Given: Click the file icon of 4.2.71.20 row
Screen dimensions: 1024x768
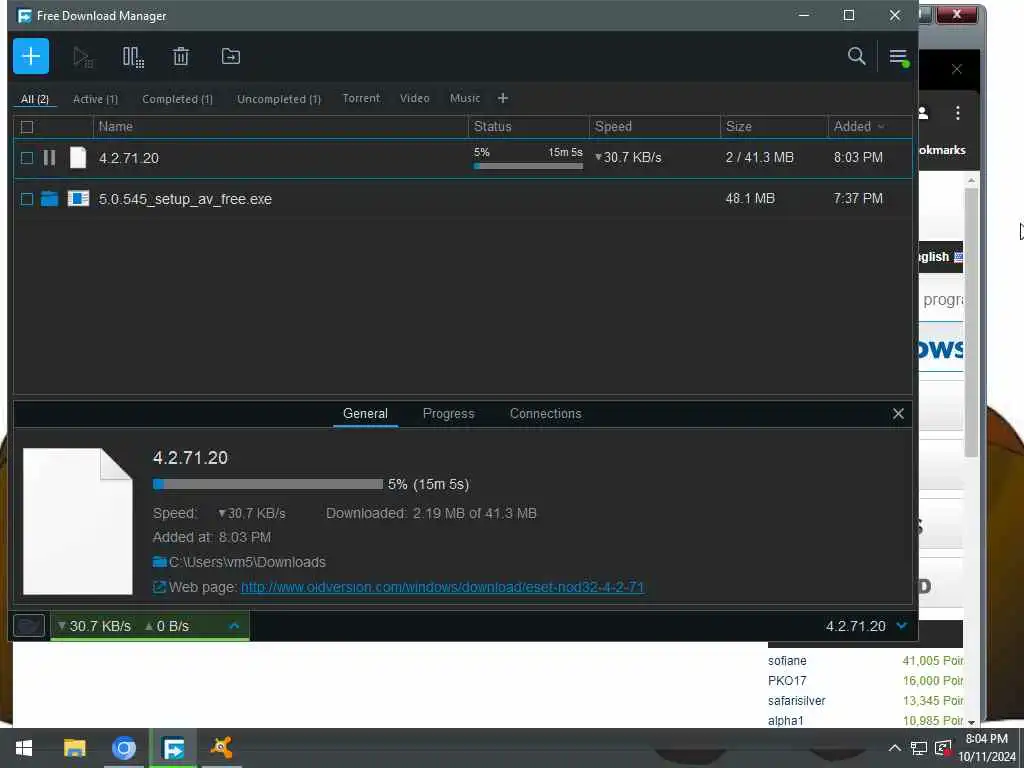Looking at the screenshot, I should click(x=78, y=157).
